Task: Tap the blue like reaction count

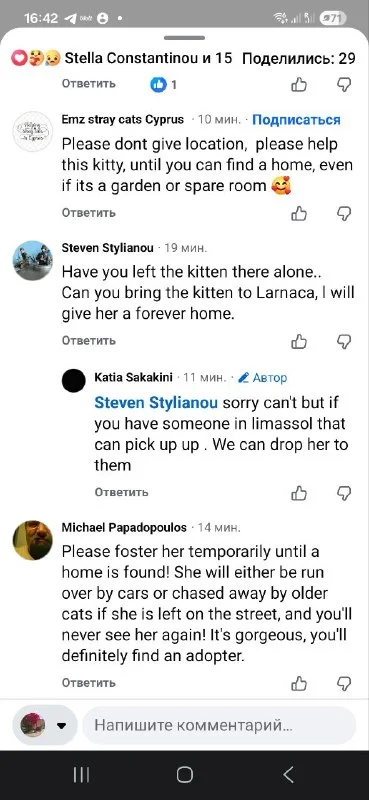Action: click(163, 85)
